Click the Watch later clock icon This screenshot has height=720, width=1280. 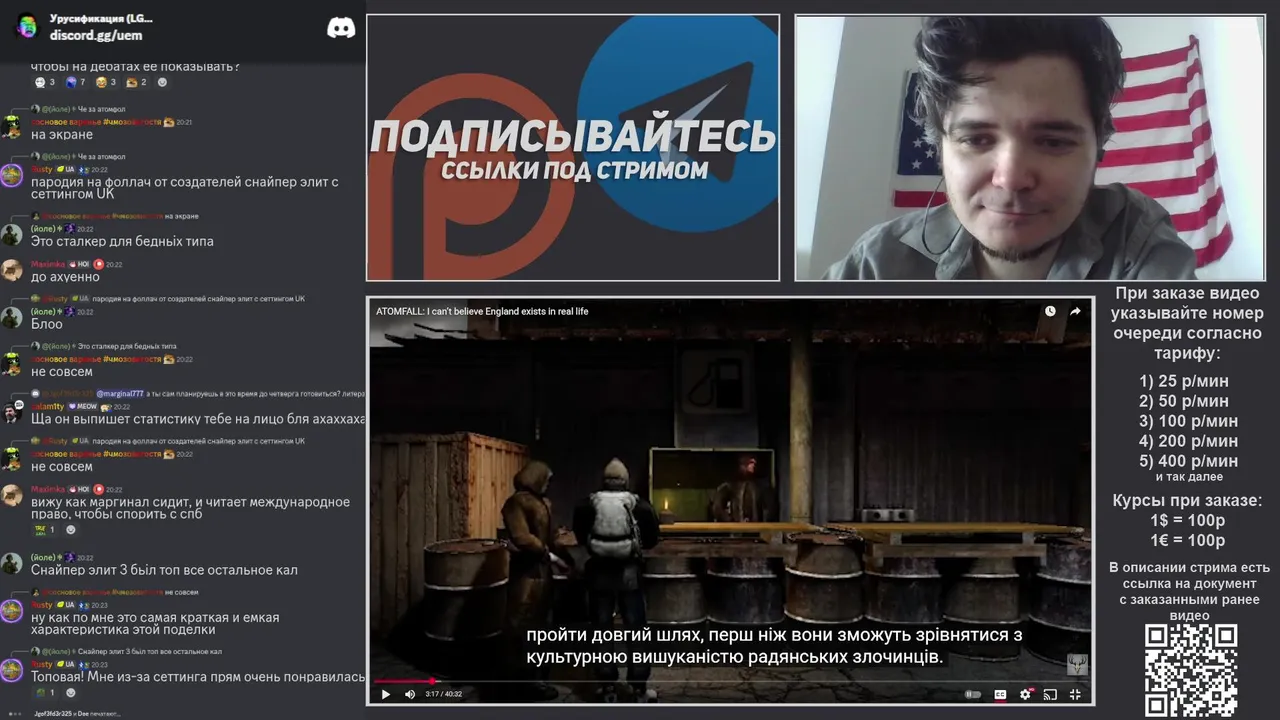pyautogui.click(x=1050, y=311)
